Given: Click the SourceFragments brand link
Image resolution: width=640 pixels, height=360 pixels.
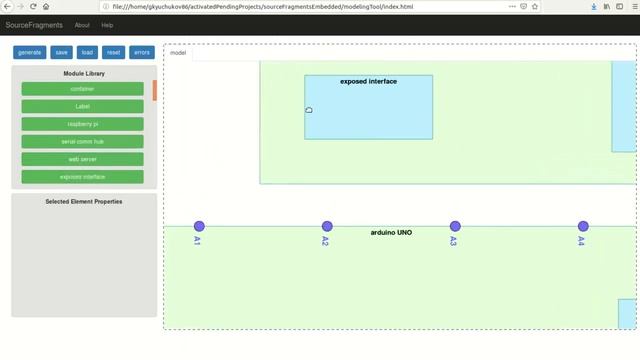Looking at the screenshot, I should (x=34, y=25).
